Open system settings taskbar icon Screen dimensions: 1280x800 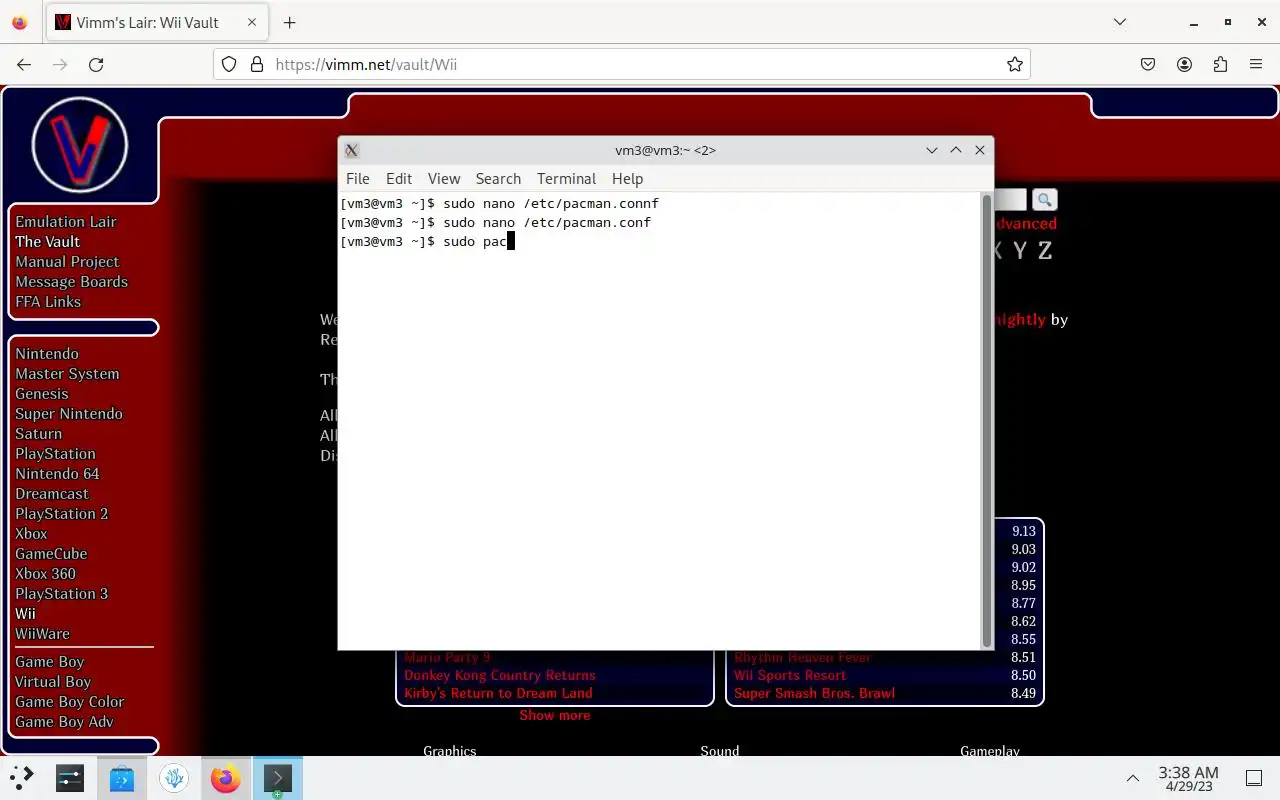[x=70, y=778]
